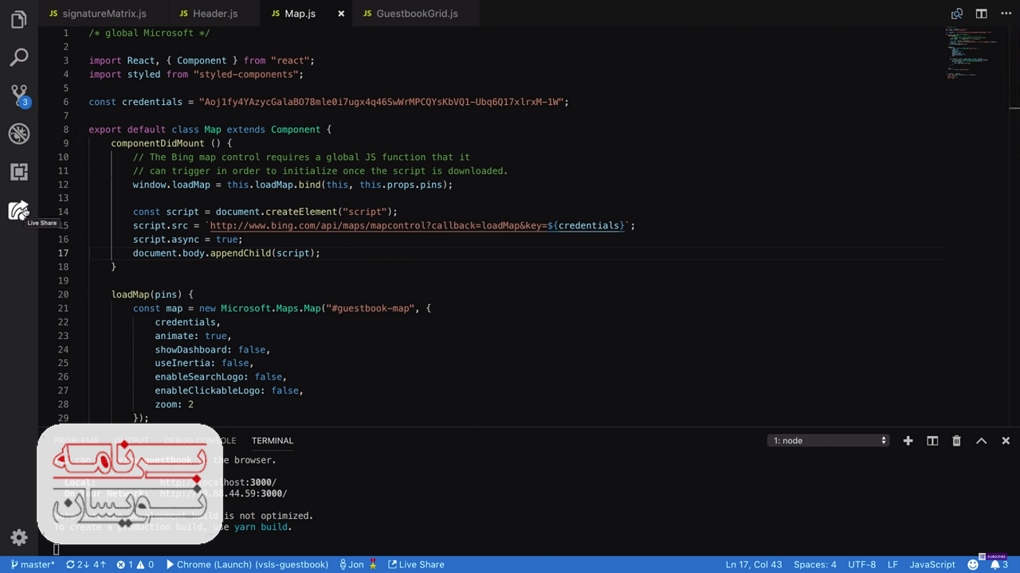Open the '1: node' terminal dropdown
The image size is (1020, 573).
tap(828, 441)
